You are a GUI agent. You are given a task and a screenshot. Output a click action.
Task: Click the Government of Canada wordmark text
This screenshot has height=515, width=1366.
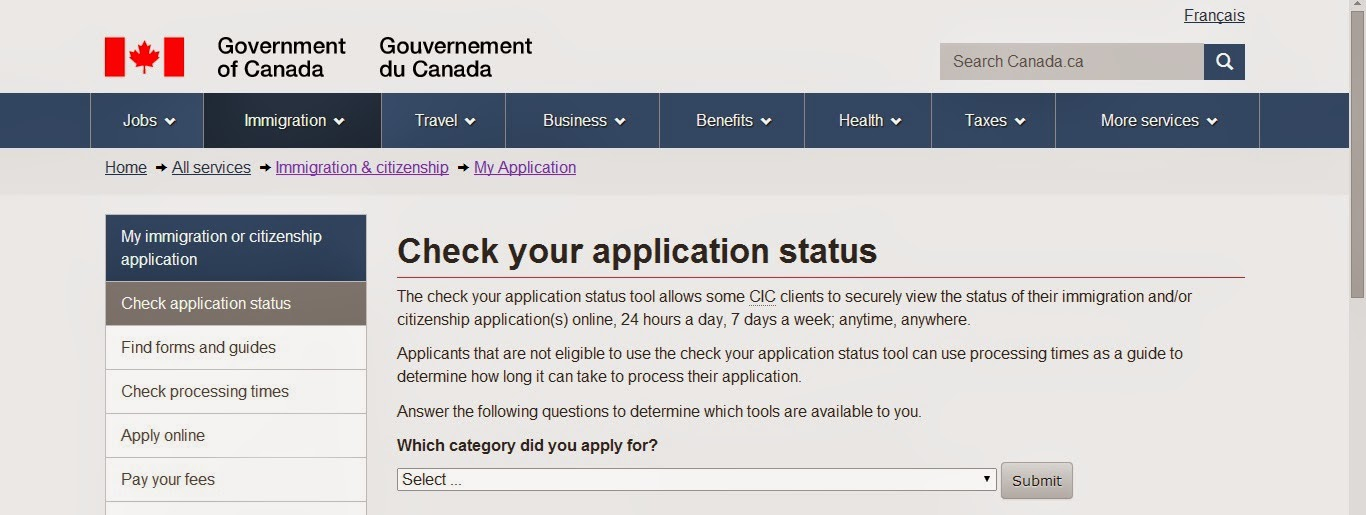pyautogui.click(x=281, y=58)
